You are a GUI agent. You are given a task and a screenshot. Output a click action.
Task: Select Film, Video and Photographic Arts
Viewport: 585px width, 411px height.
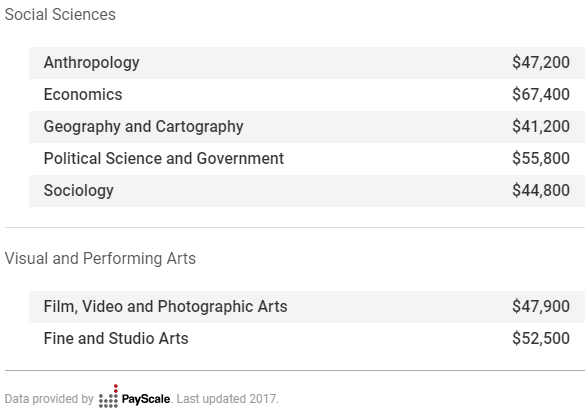pos(165,307)
